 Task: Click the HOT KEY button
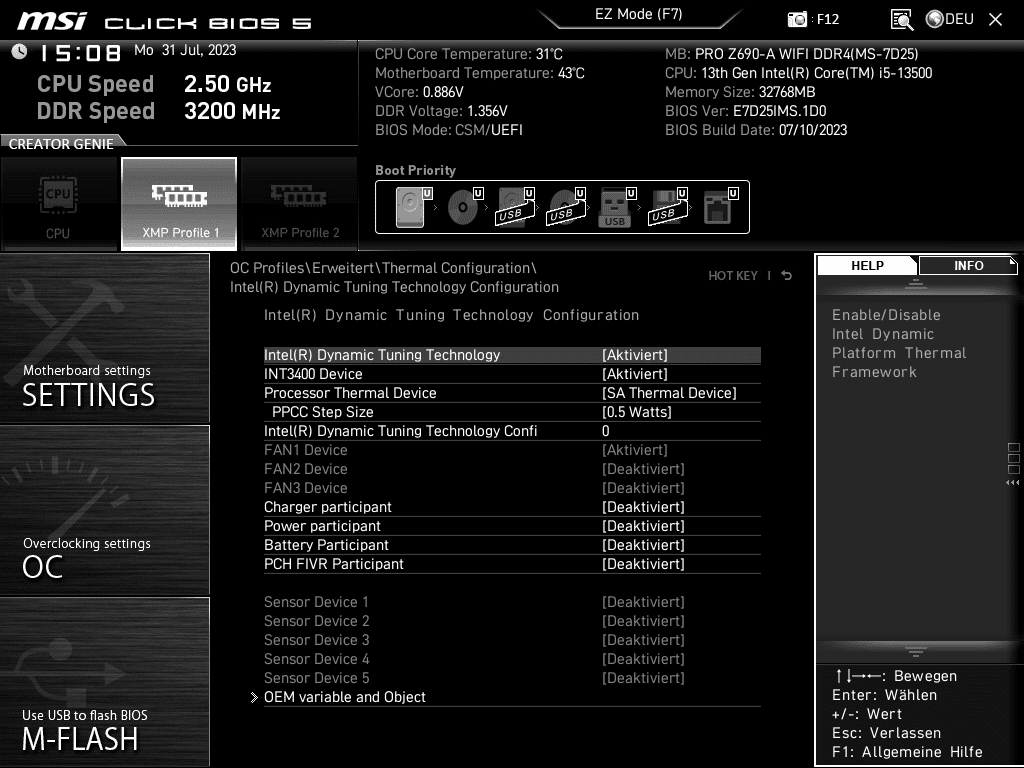(733, 276)
